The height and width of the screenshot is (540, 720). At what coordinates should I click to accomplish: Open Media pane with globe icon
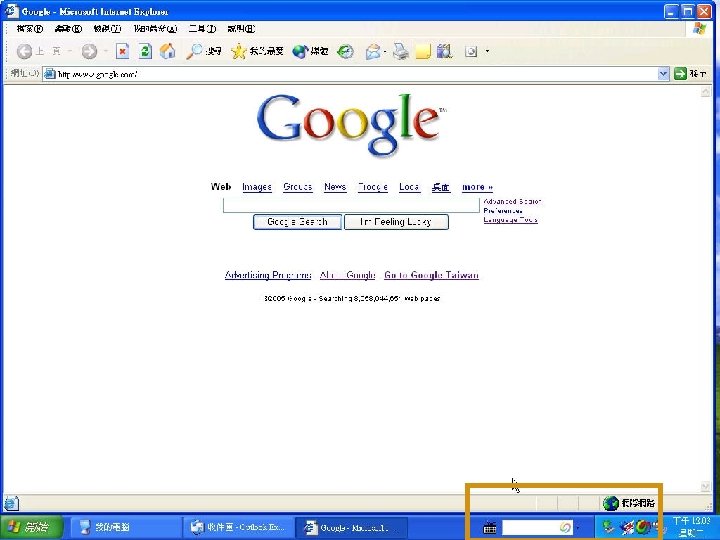[x=310, y=51]
